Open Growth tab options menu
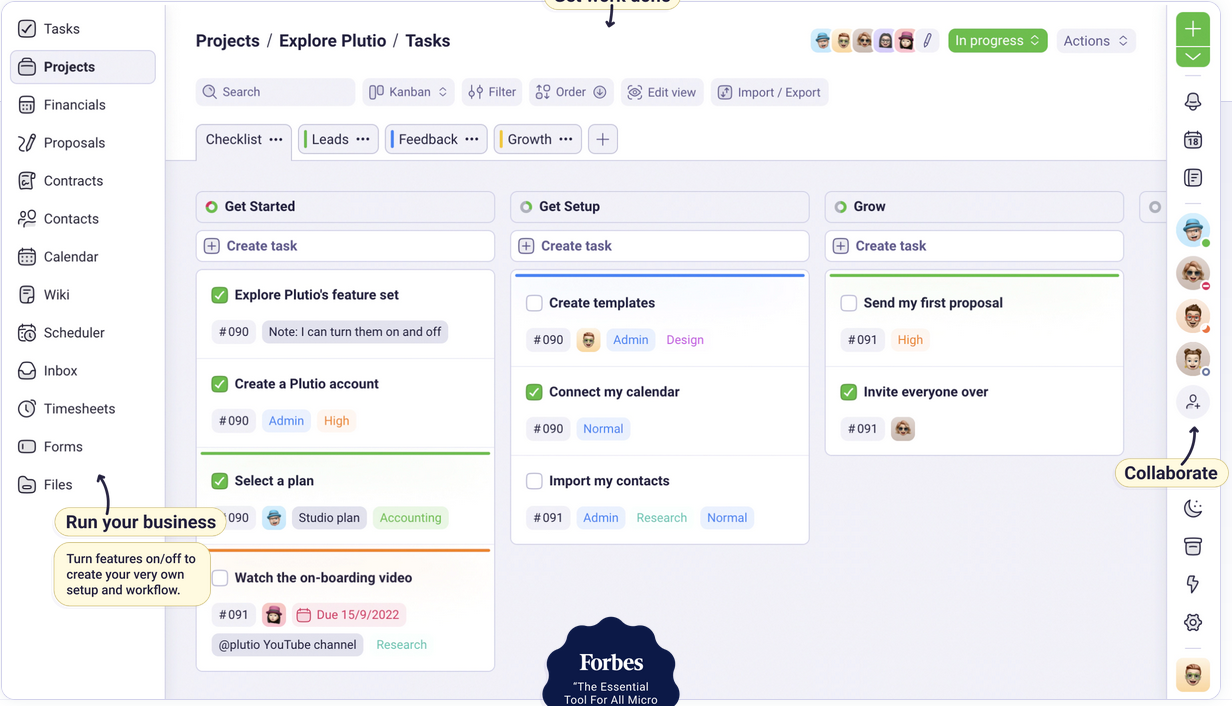 click(x=566, y=139)
